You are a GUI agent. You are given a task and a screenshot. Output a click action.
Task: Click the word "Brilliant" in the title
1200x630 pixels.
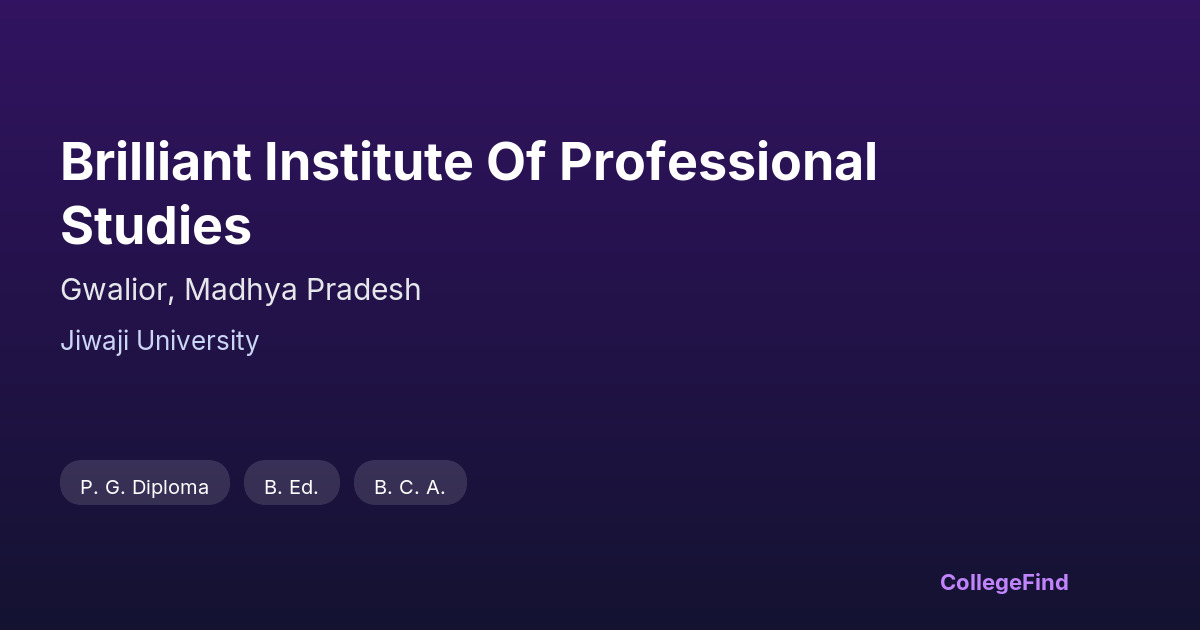coord(154,162)
